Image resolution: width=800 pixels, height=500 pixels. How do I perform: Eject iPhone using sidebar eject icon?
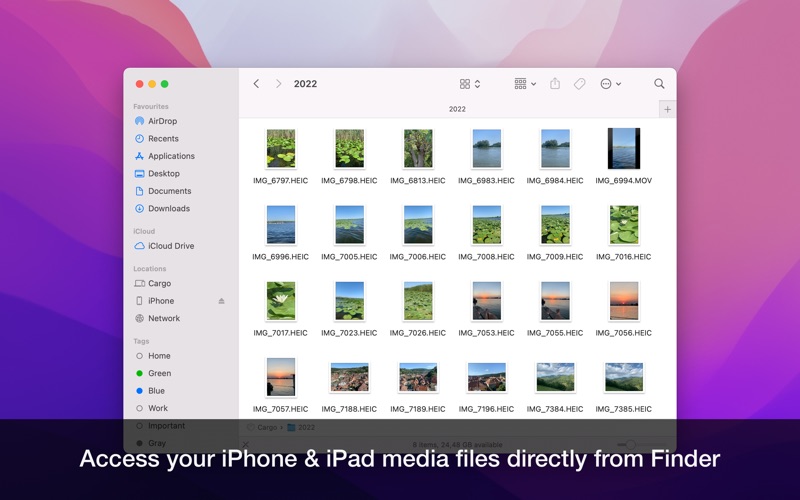click(222, 301)
